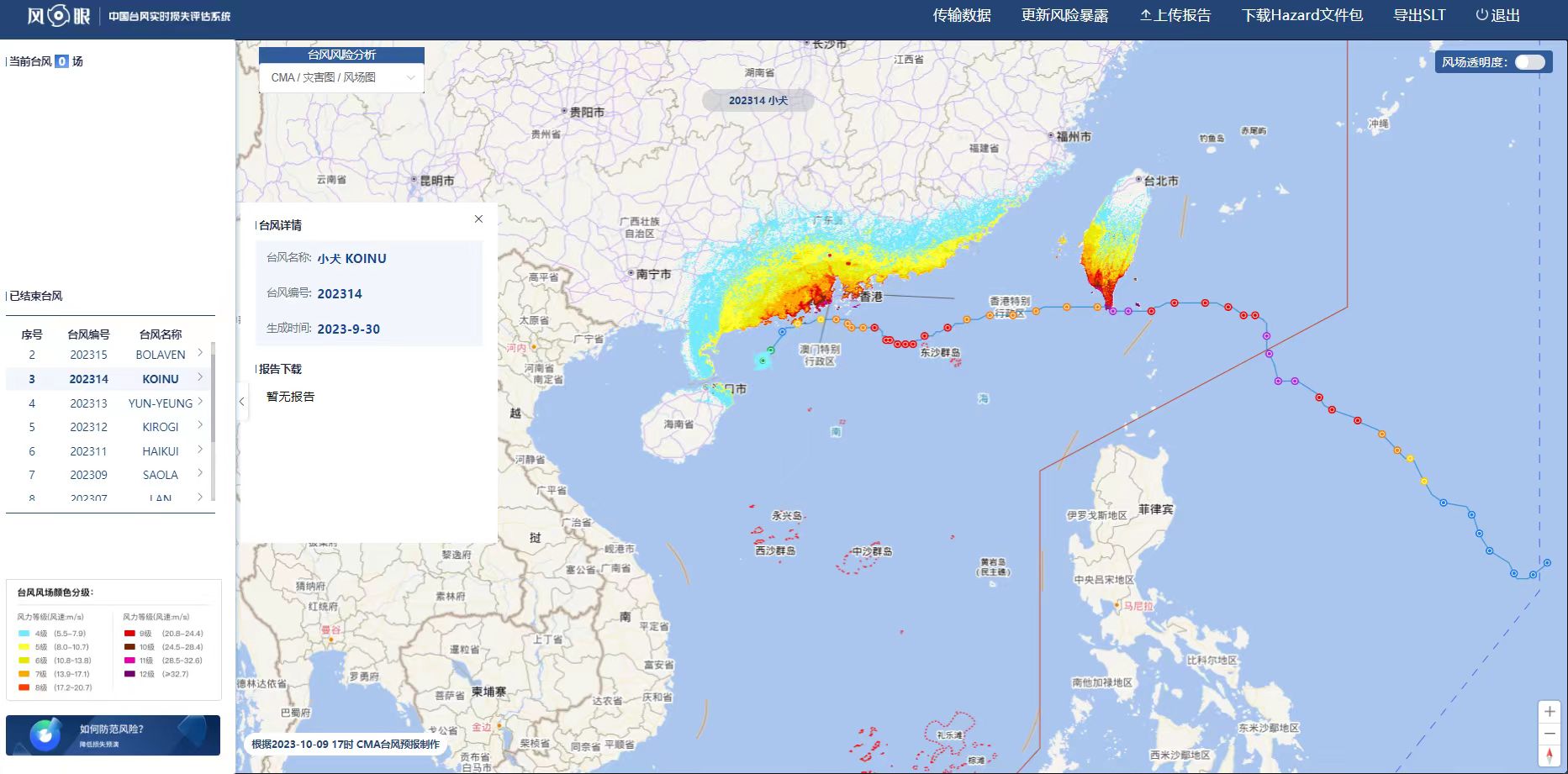Click the purple 12级 legend swatch
This screenshot has height=774, width=1568.
(129, 674)
